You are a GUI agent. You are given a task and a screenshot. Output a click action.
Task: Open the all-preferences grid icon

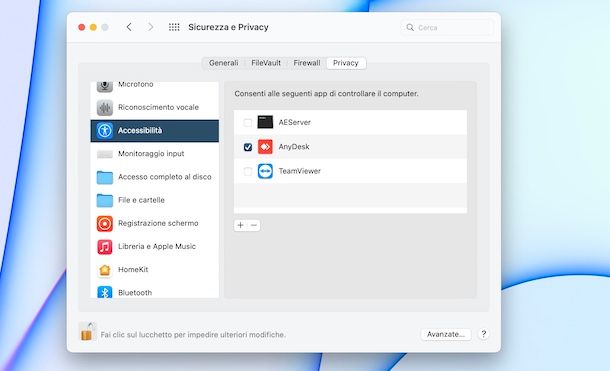point(174,27)
